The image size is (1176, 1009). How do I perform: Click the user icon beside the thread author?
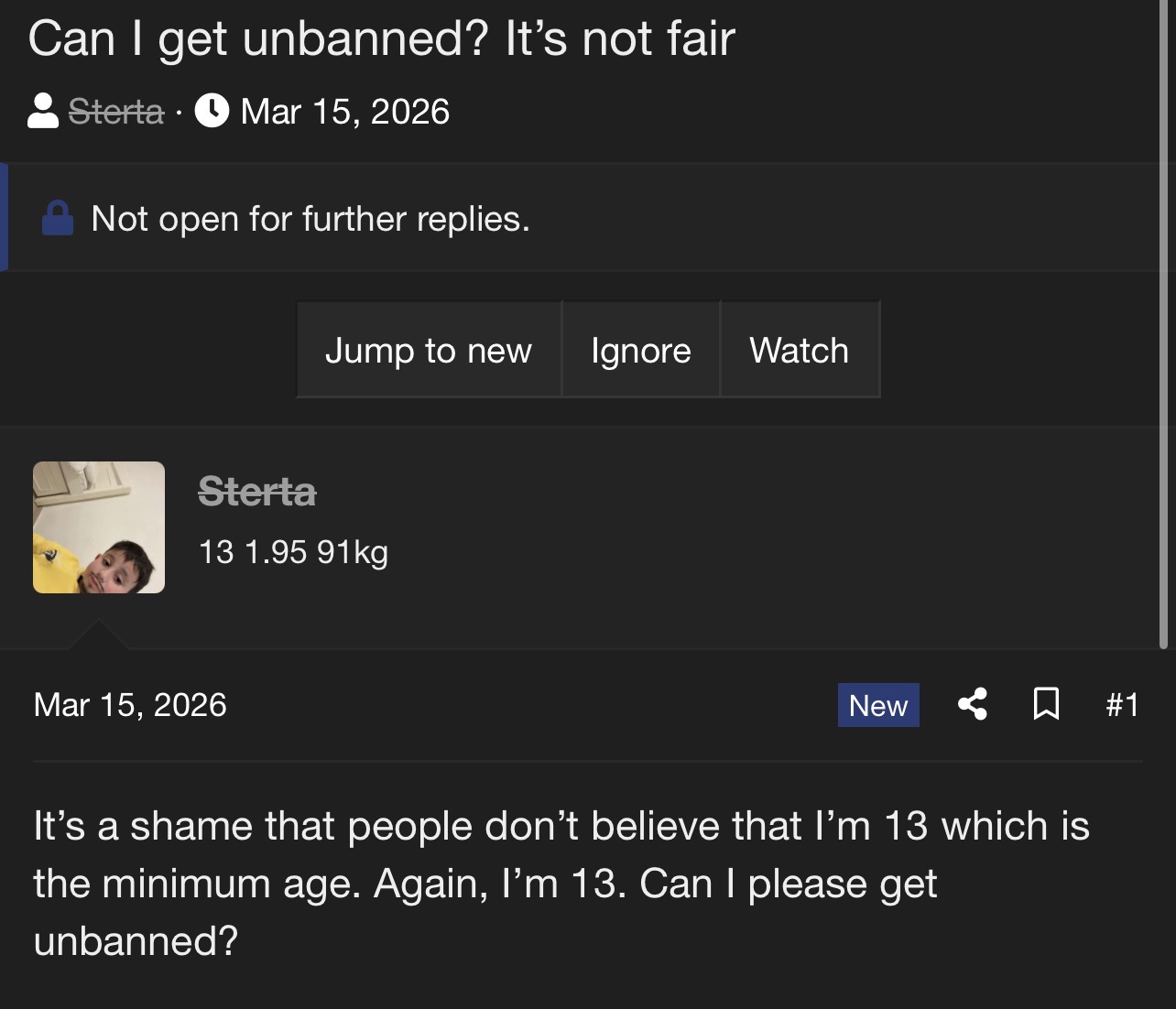(x=43, y=112)
